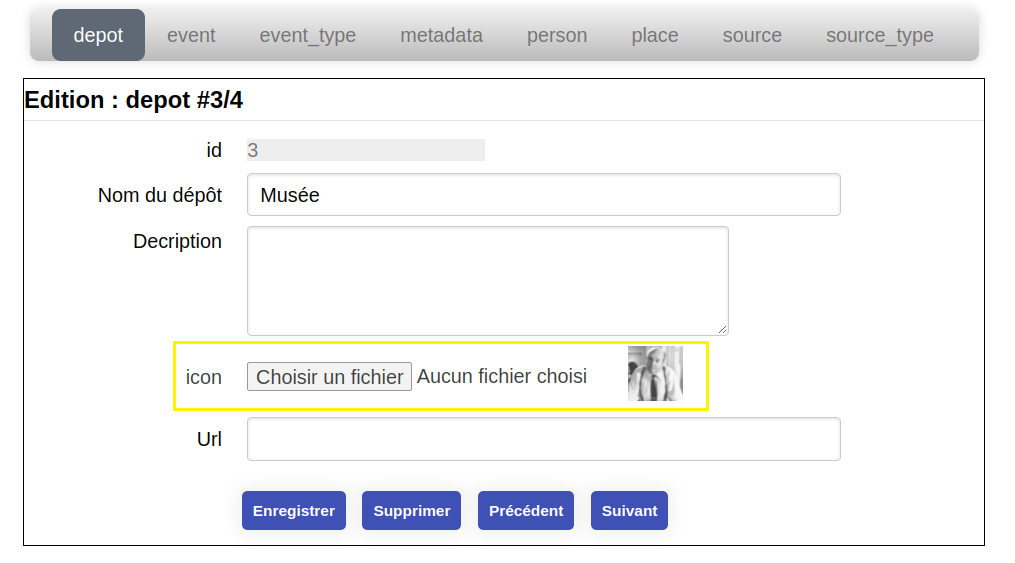Select the person tab

click(x=557, y=35)
